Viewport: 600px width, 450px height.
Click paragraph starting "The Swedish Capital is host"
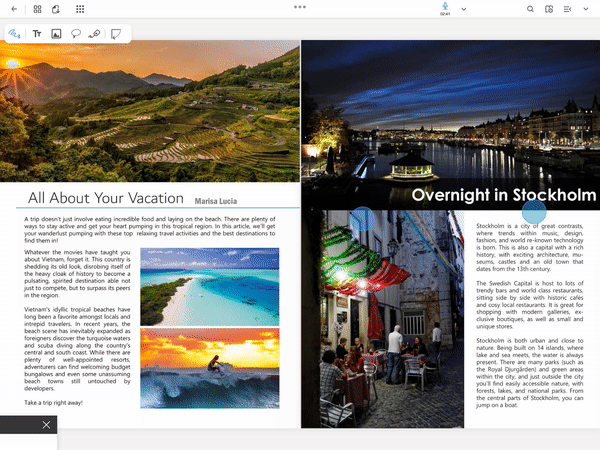click(530, 305)
